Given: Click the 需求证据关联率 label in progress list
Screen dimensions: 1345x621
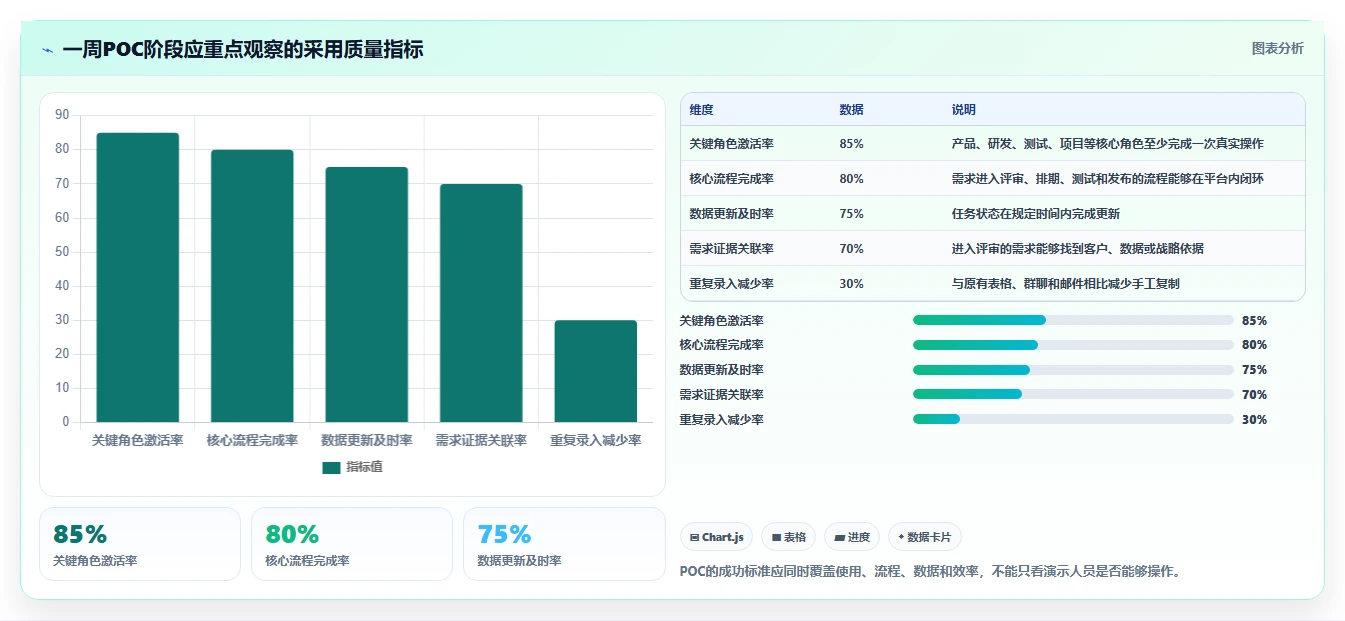Looking at the screenshot, I should coord(721,395).
